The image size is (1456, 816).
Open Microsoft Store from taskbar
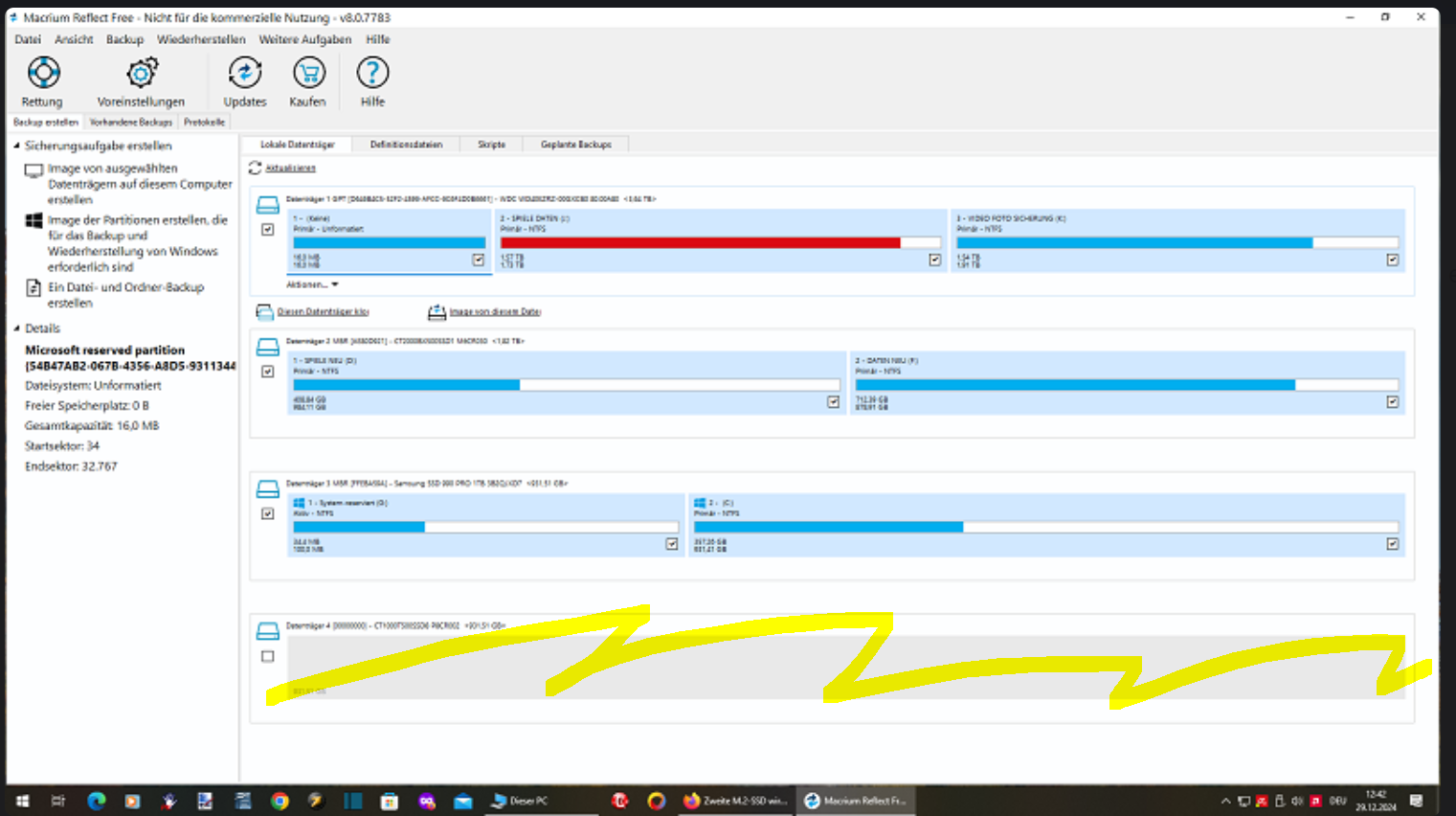389,801
